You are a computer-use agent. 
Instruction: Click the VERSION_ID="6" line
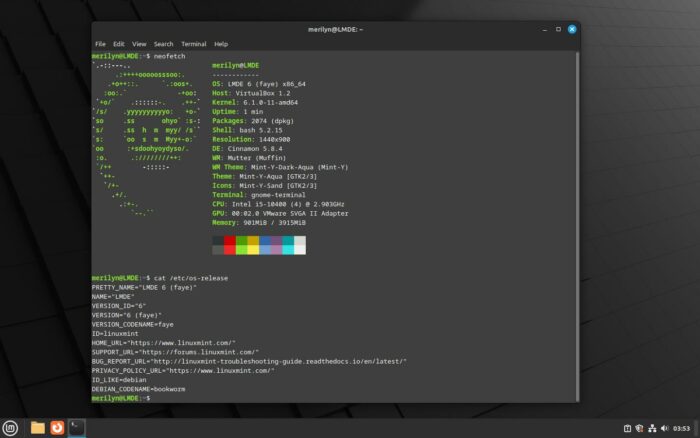point(119,306)
